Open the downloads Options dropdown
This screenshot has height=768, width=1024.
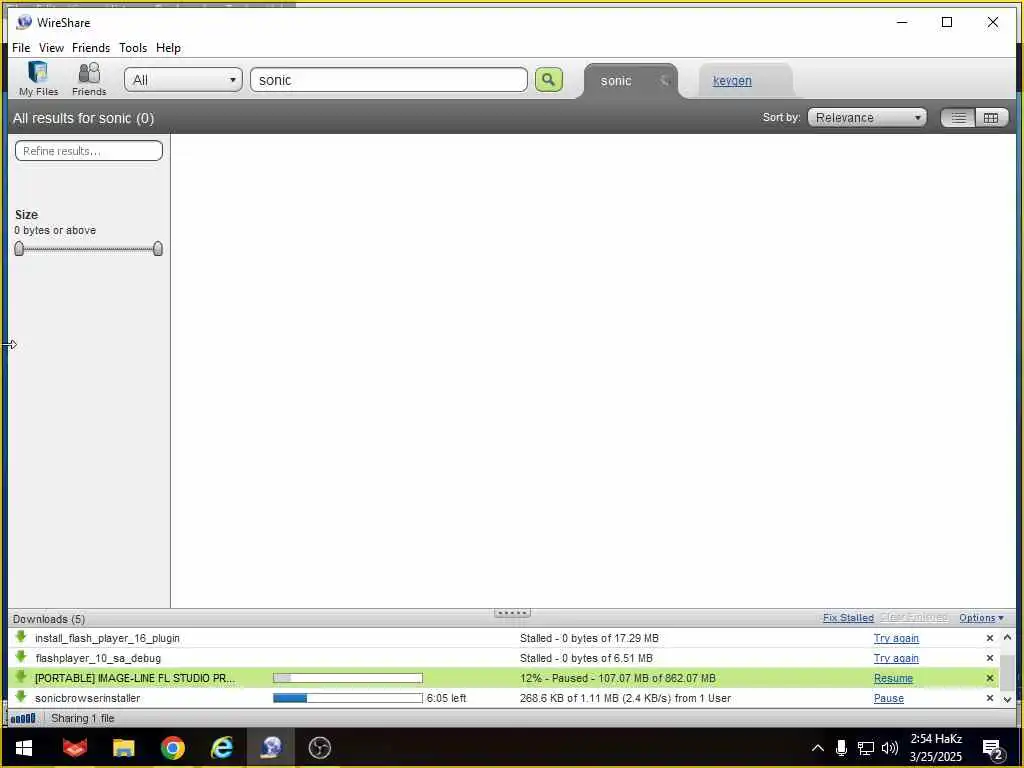pyautogui.click(x=981, y=618)
